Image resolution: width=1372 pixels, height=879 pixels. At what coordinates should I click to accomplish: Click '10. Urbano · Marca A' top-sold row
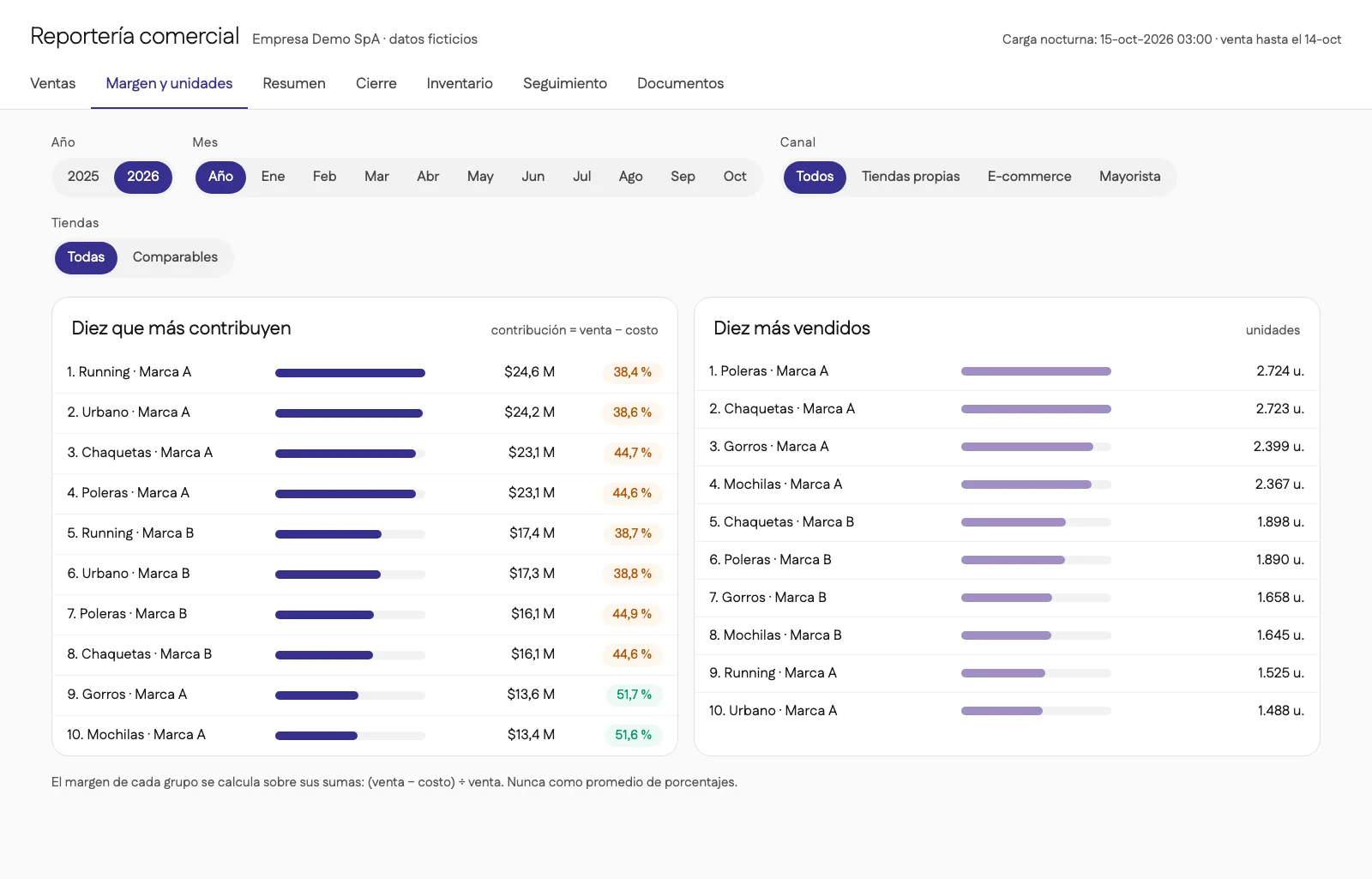click(1007, 711)
